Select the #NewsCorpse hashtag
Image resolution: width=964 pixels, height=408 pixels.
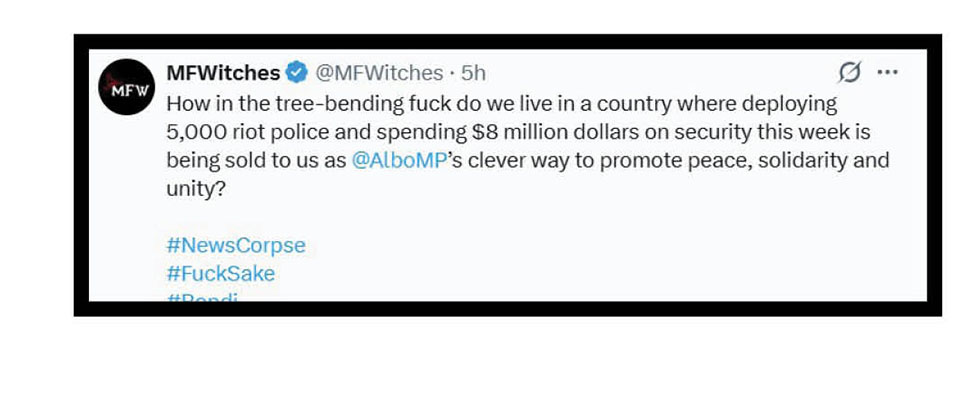coord(236,245)
